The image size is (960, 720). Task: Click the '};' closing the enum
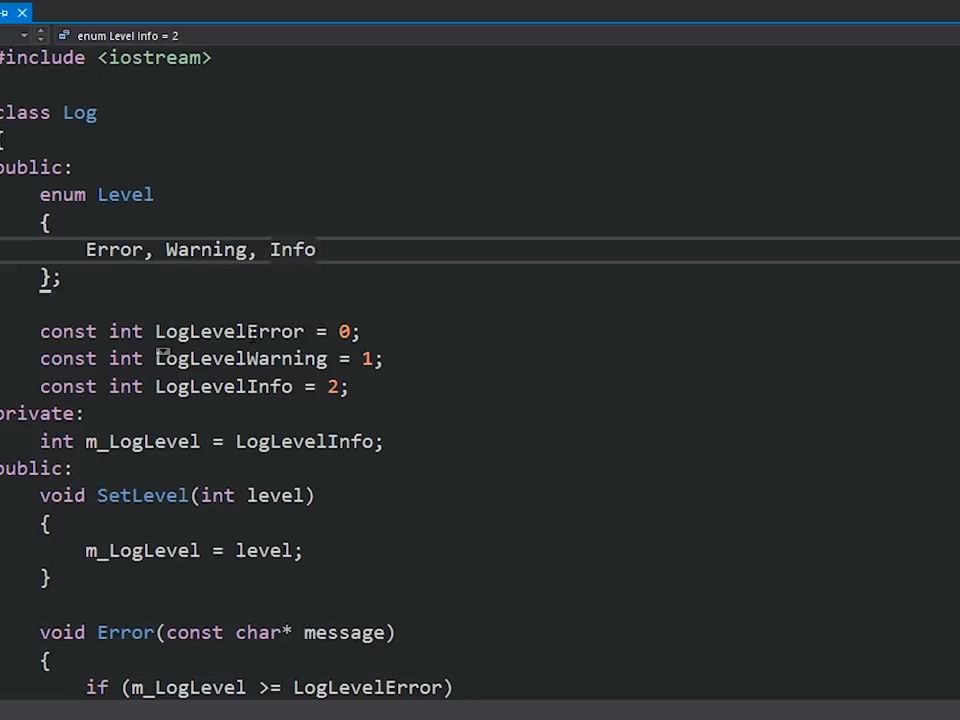[50, 278]
